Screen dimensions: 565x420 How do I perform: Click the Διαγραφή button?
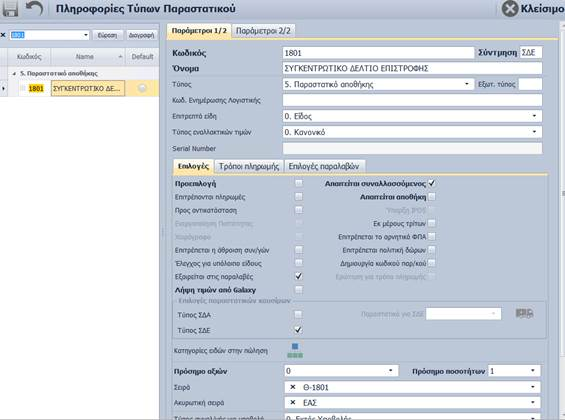(x=141, y=35)
